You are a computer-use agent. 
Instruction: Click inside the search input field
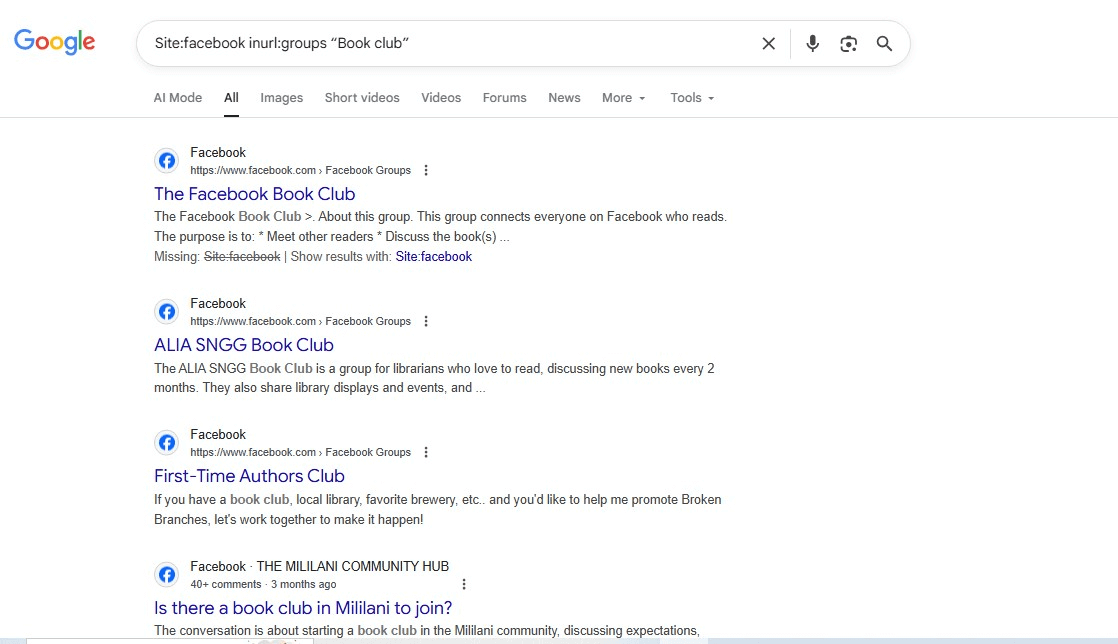(x=450, y=43)
